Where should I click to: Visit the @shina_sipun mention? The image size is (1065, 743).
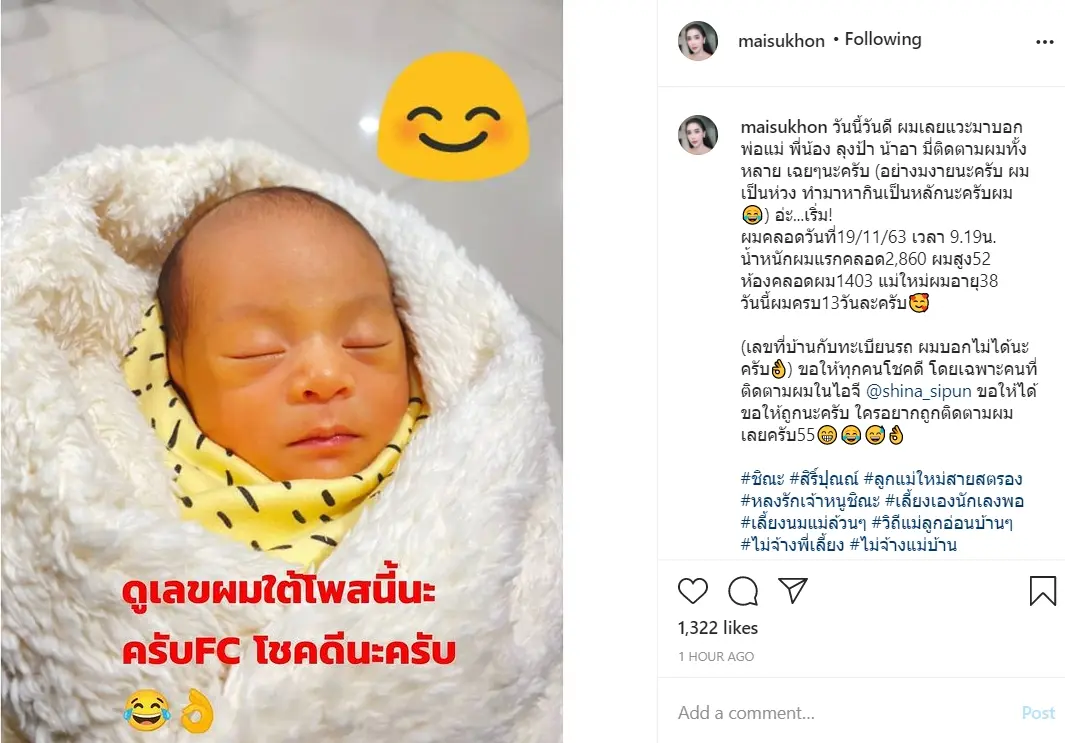point(918,391)
